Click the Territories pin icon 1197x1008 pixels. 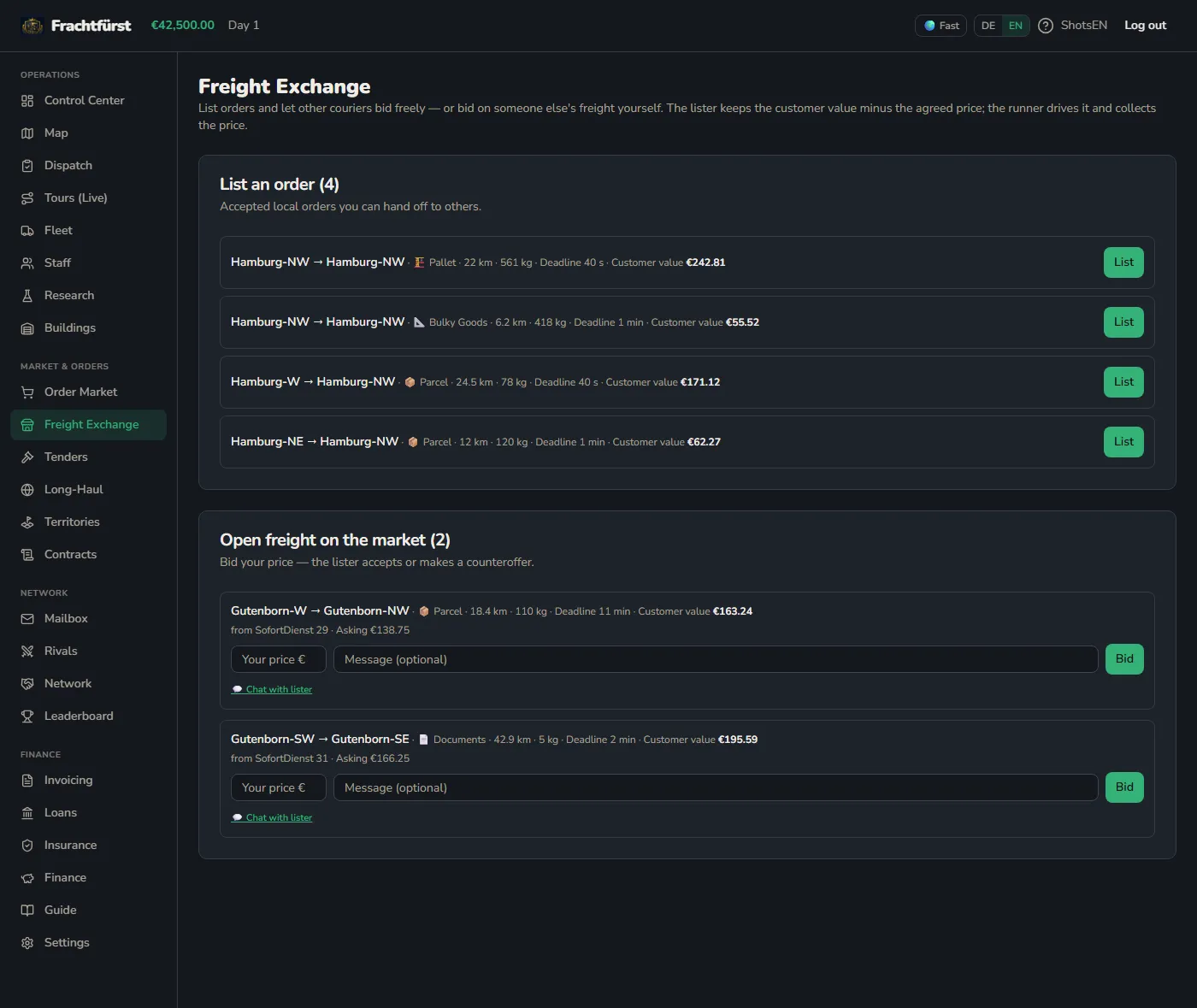click(x=27, y=522)
